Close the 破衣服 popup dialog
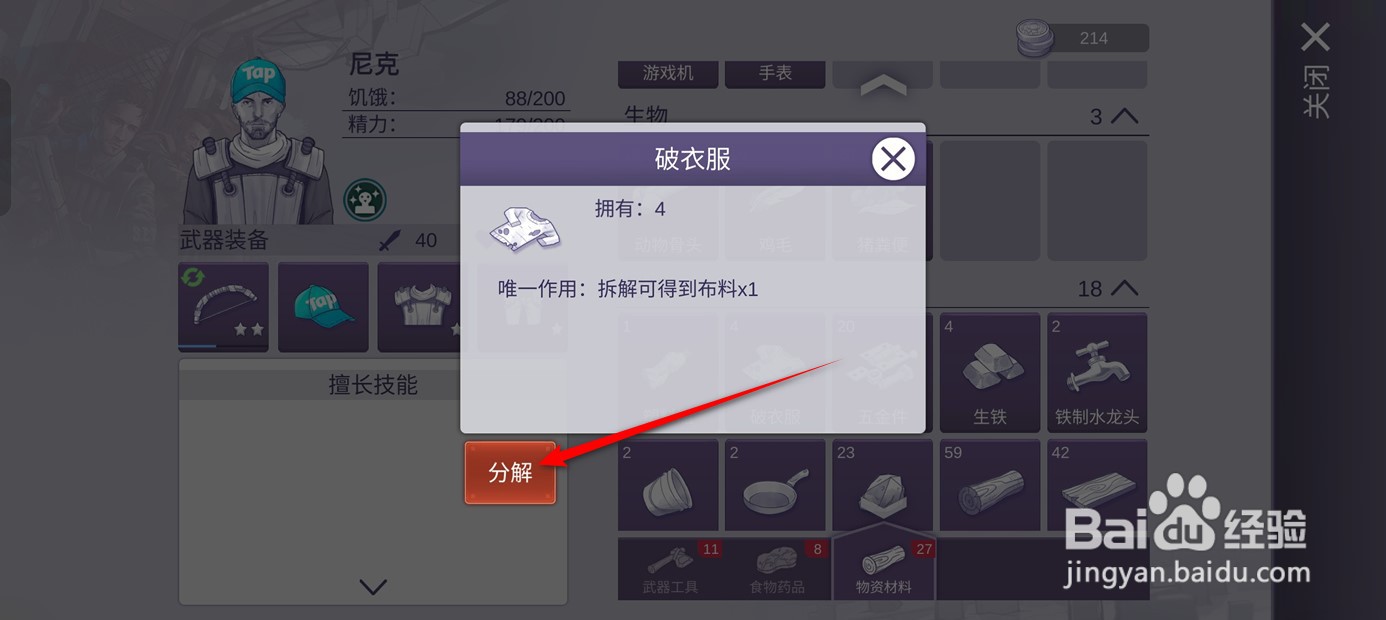Screen dimensions: 1386x620 pos(893,158)
